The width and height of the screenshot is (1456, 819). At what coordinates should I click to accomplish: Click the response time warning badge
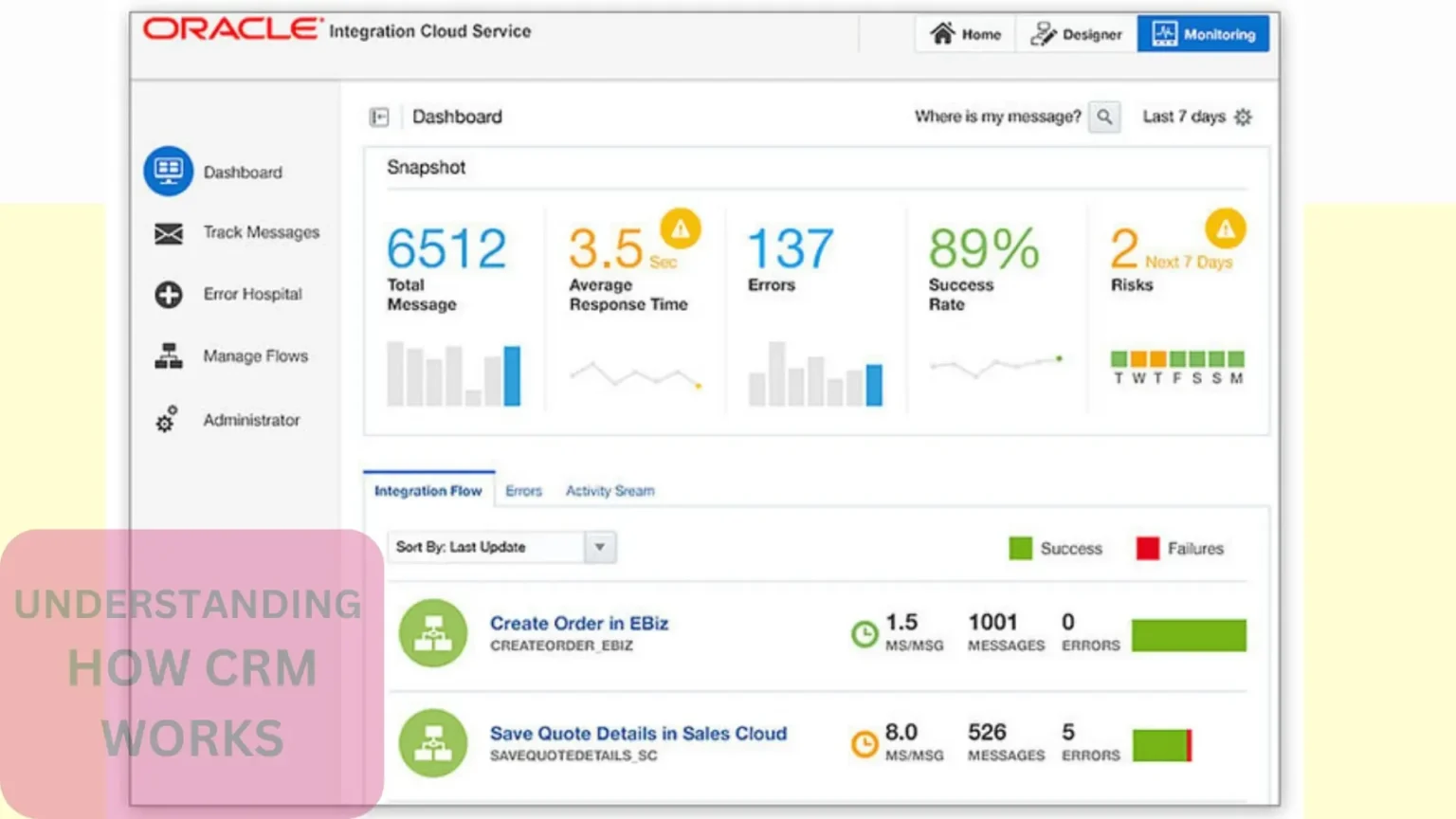pos(681,228)
